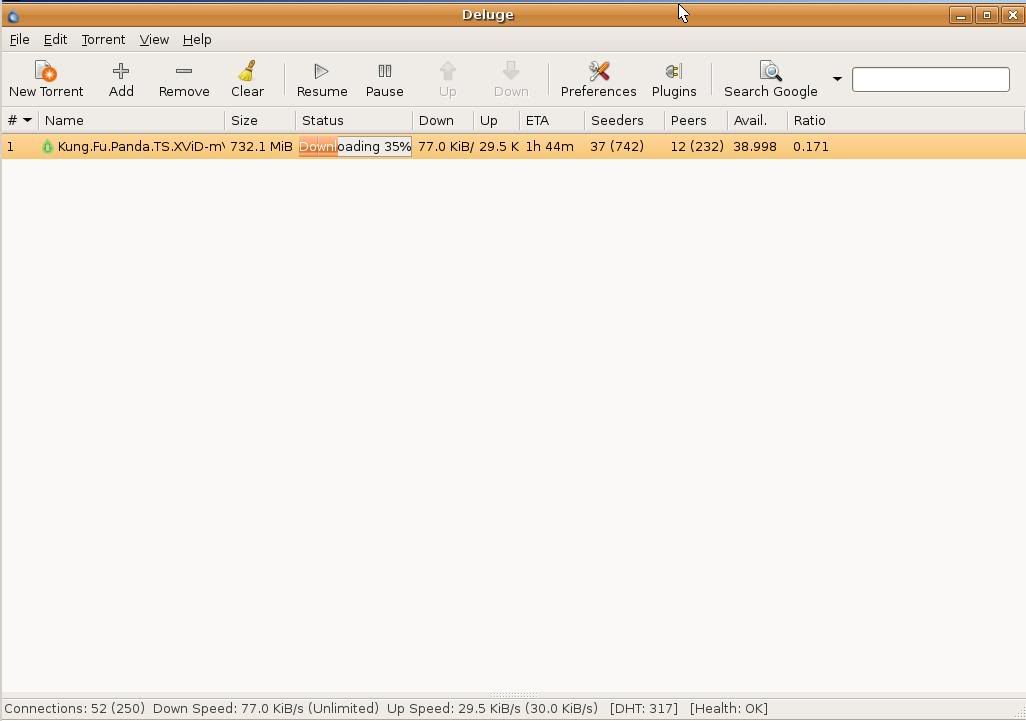The width and height of the screenshot is (1026, 721).
Task: Click the Up Speed status bar entry
Action: (x=492, y=709)
